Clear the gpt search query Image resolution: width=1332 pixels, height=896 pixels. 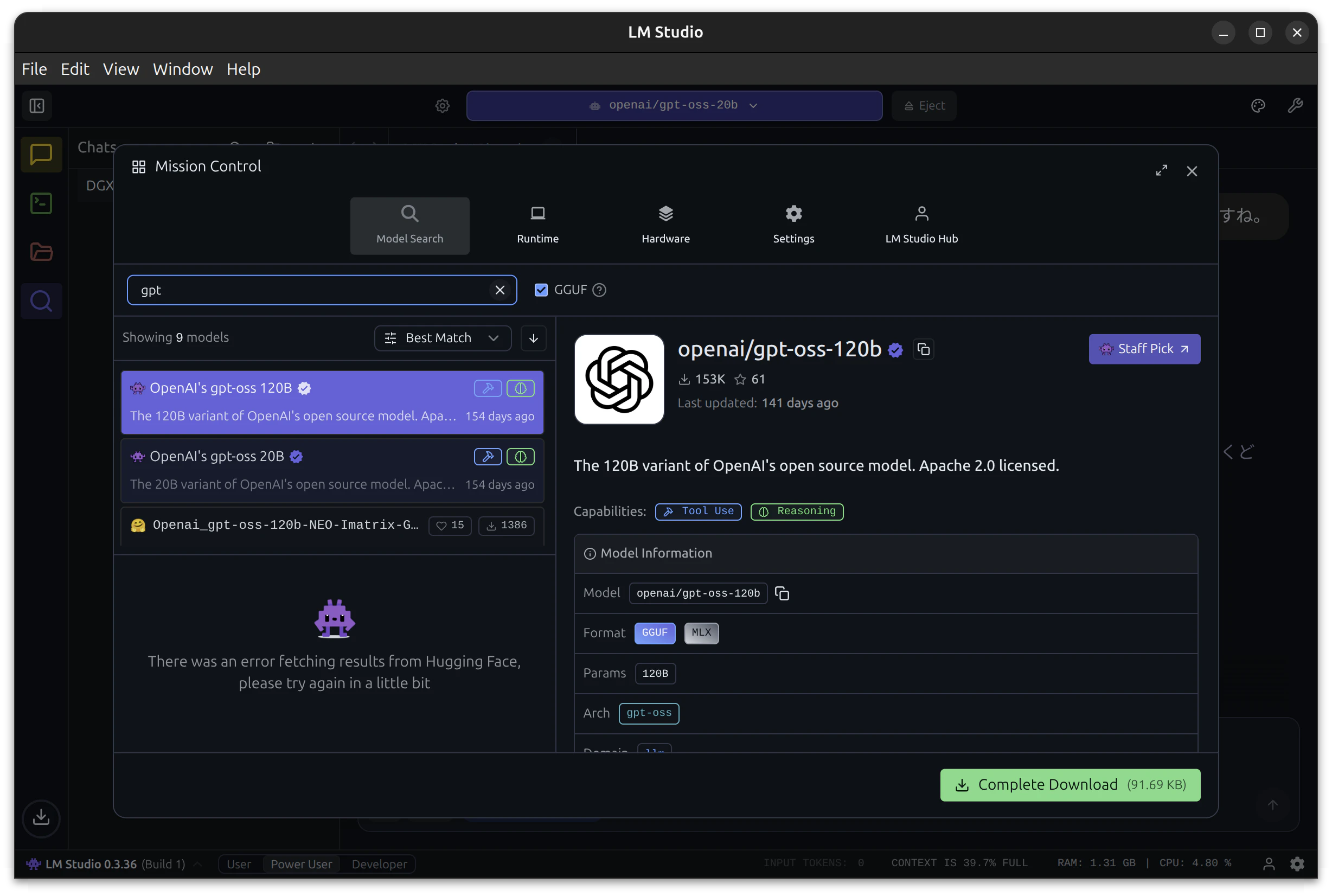tap(499, 290)
